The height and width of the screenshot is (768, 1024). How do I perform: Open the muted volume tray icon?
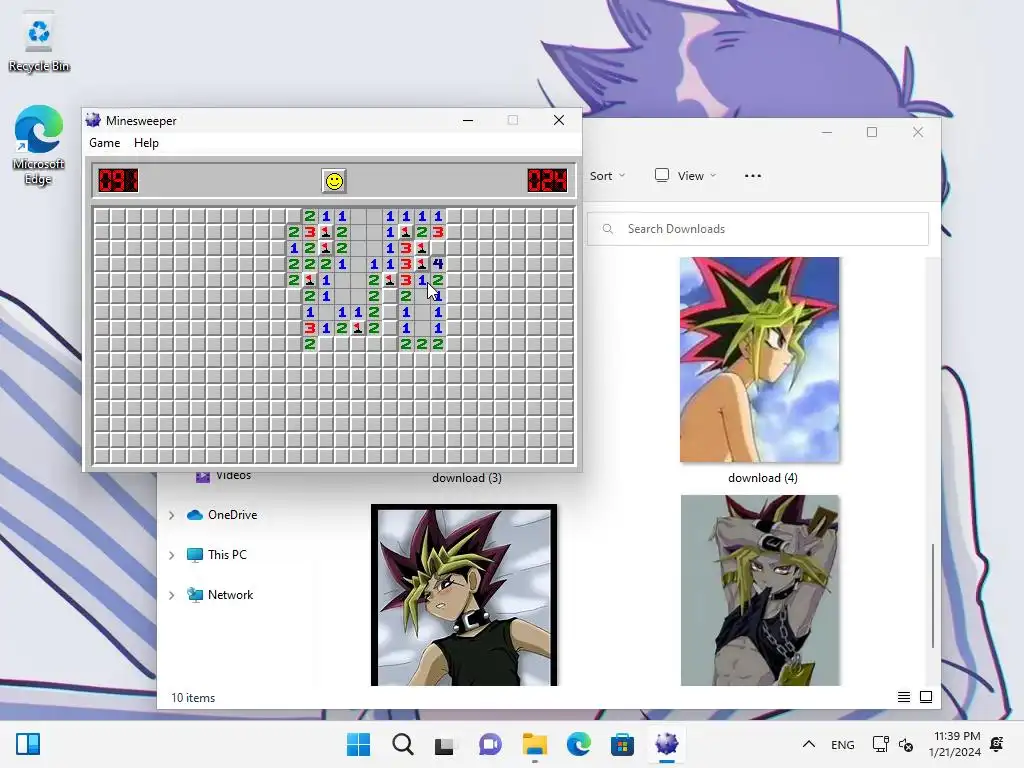(906, 744)
